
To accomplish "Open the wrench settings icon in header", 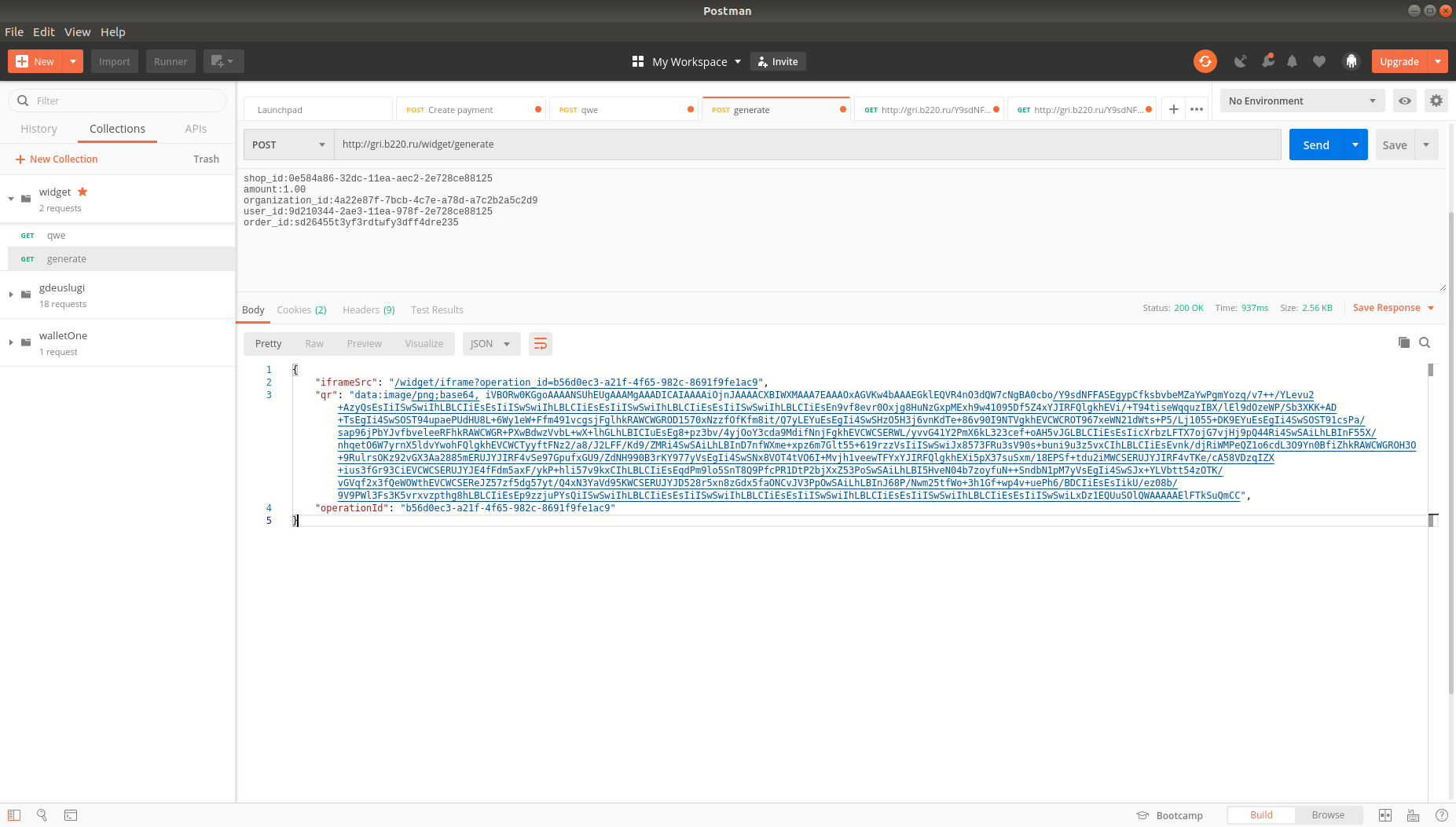I will pos(1267,61).
